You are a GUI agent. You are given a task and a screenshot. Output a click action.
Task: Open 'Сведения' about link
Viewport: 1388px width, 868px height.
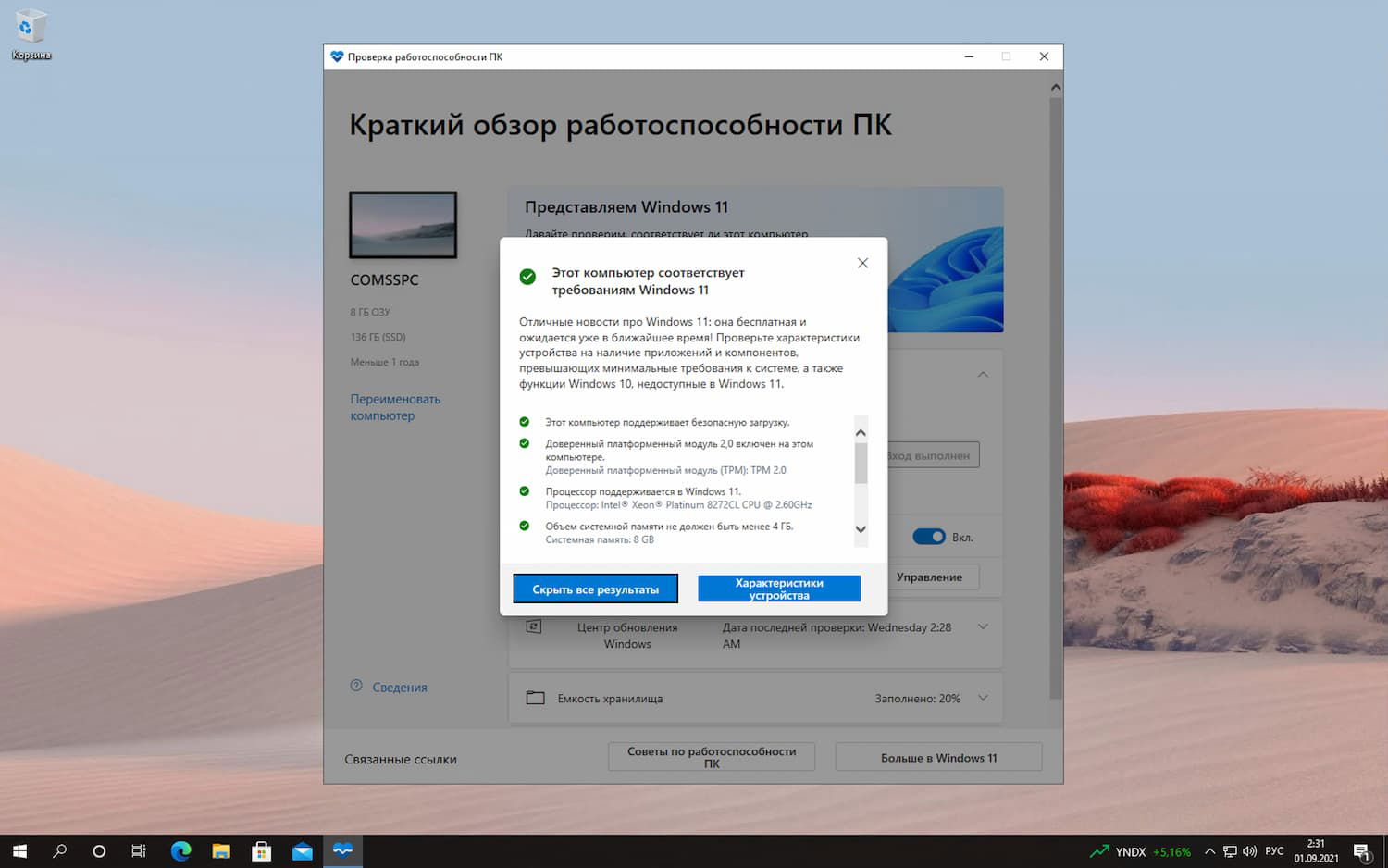click(400, 688)
